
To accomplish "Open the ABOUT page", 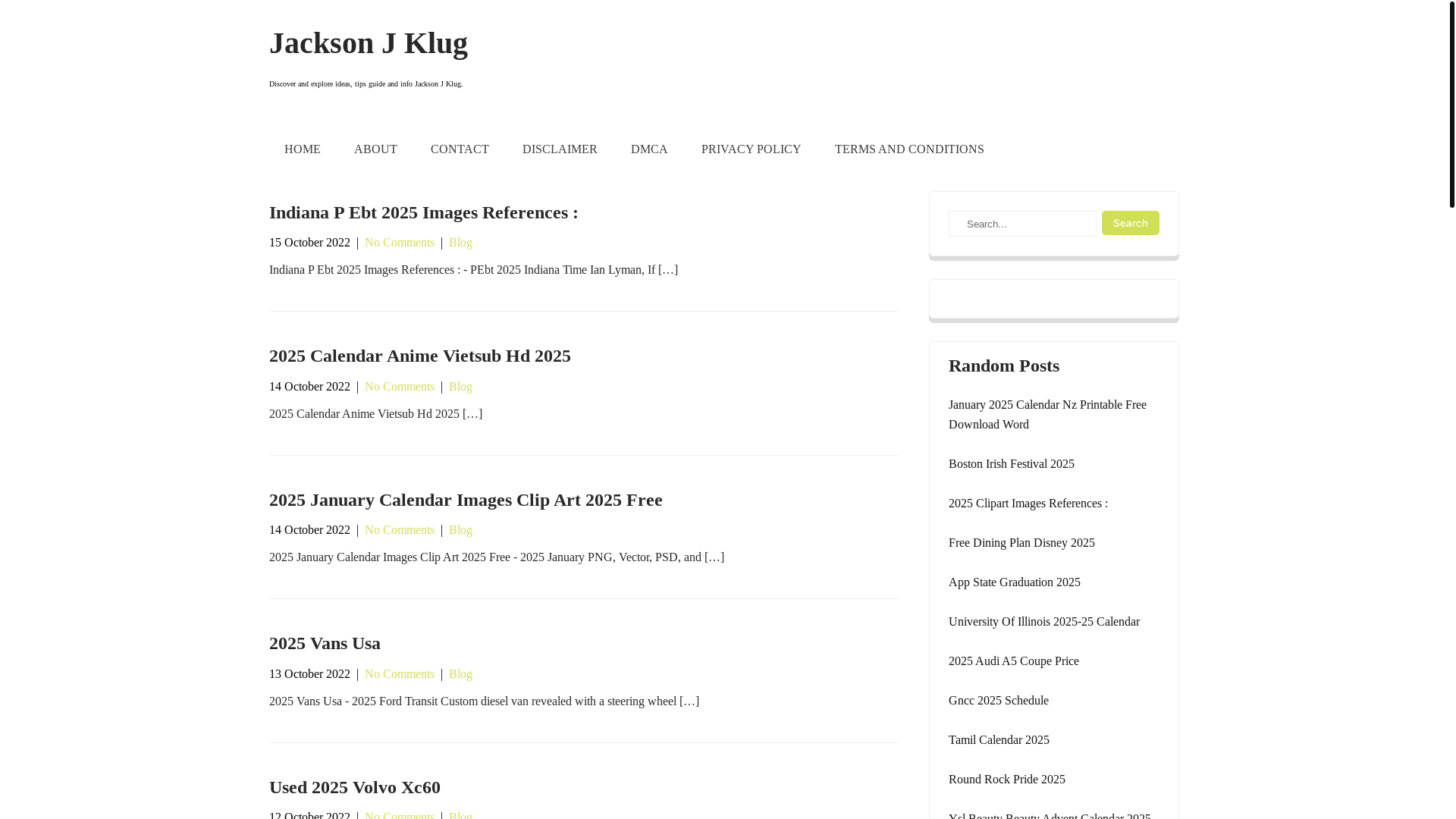I will [x=375, y=149].
